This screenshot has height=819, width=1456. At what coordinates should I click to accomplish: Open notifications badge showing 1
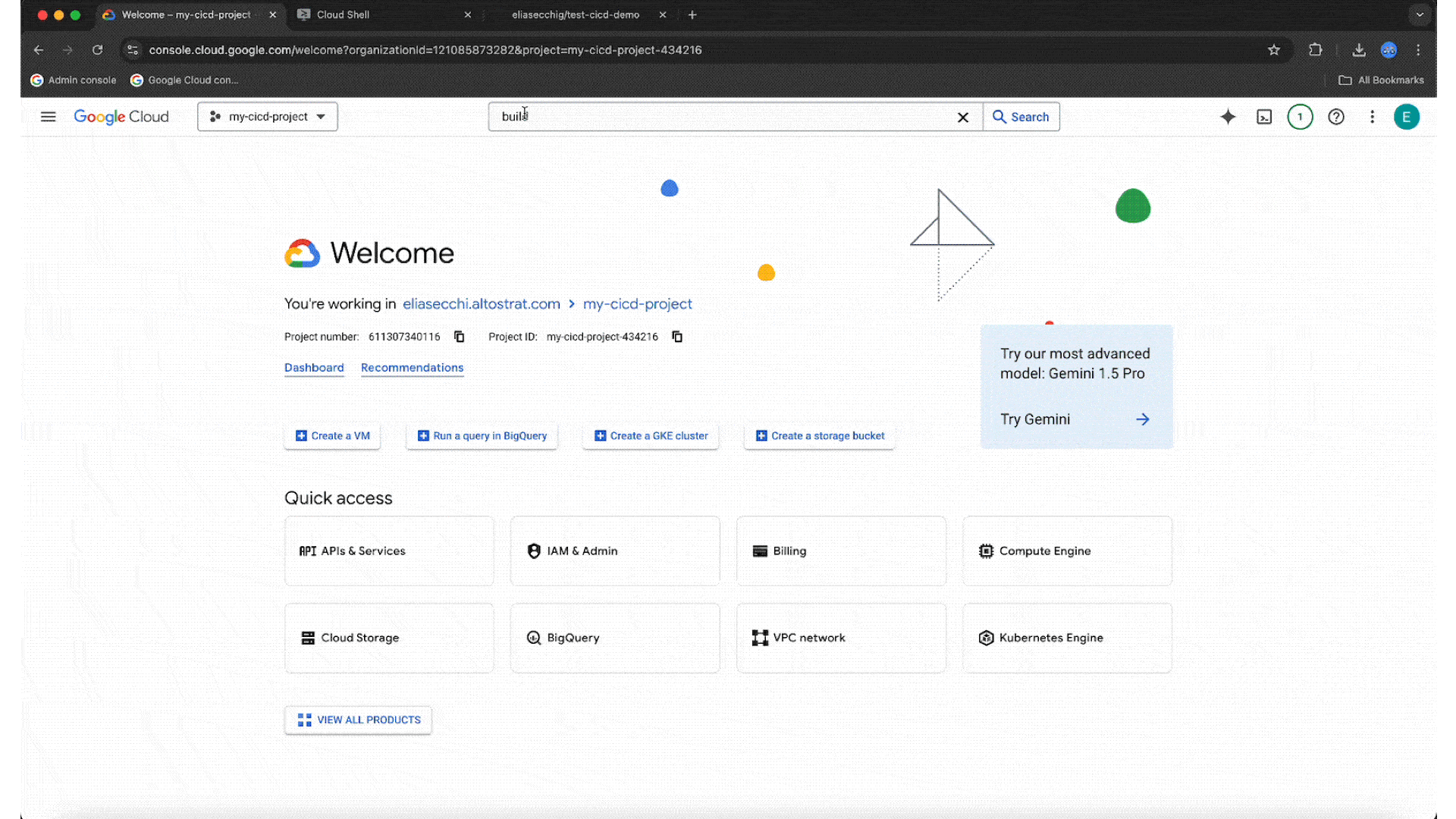(1300, 117)
